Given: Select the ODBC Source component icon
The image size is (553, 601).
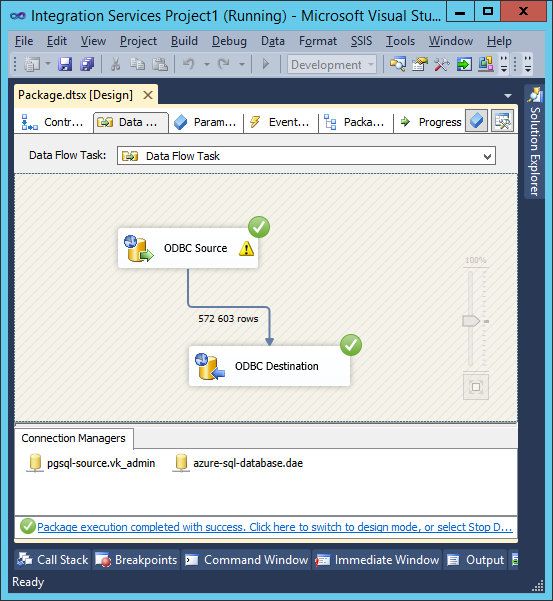Looking at the screenshot, I should tap(138, 248).
